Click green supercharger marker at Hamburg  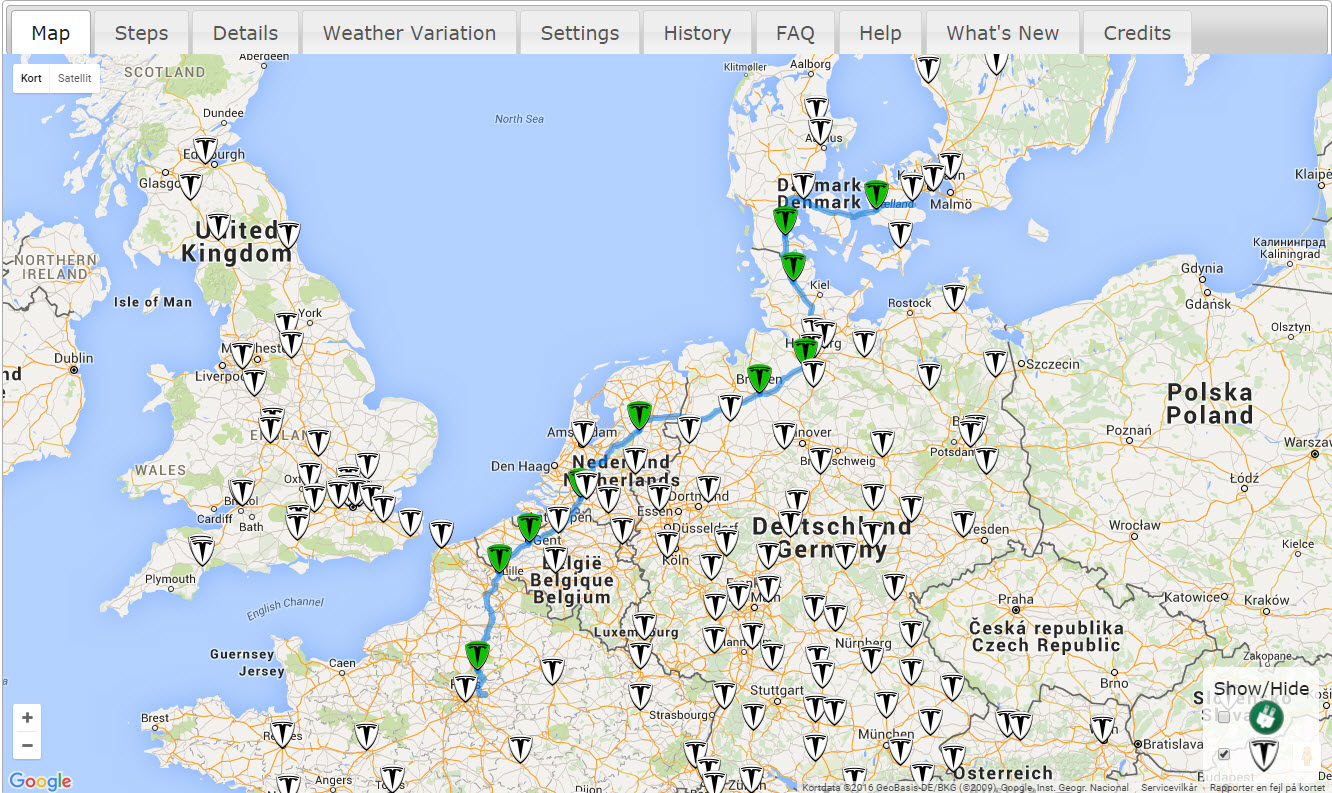coord(806,350)
